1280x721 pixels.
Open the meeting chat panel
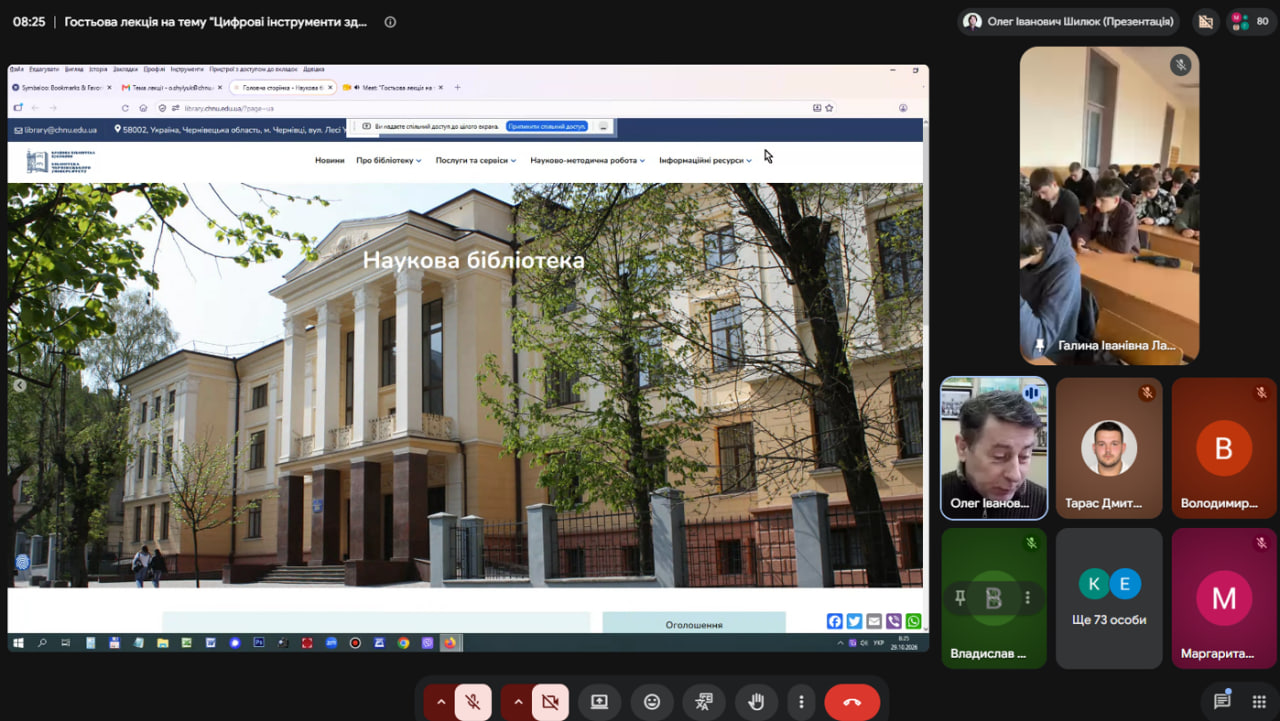click(1222, 701)
